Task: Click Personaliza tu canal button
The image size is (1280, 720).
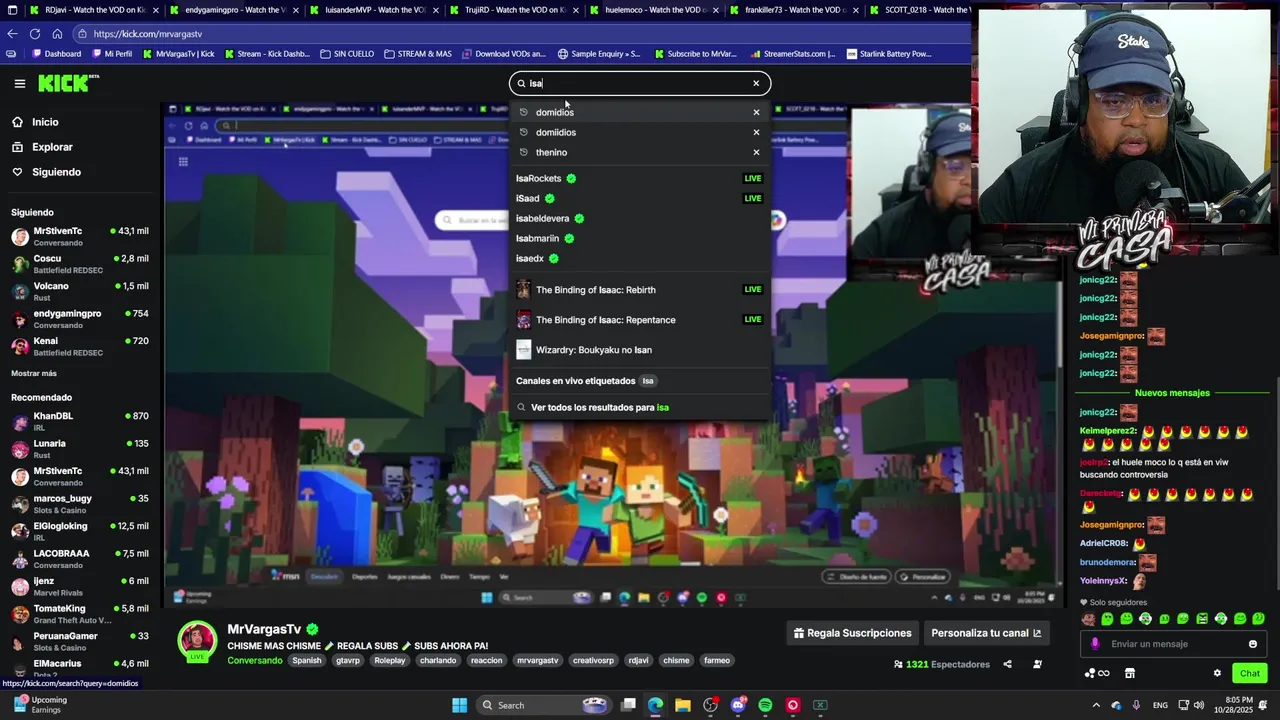Action: (x=986, y=633)
